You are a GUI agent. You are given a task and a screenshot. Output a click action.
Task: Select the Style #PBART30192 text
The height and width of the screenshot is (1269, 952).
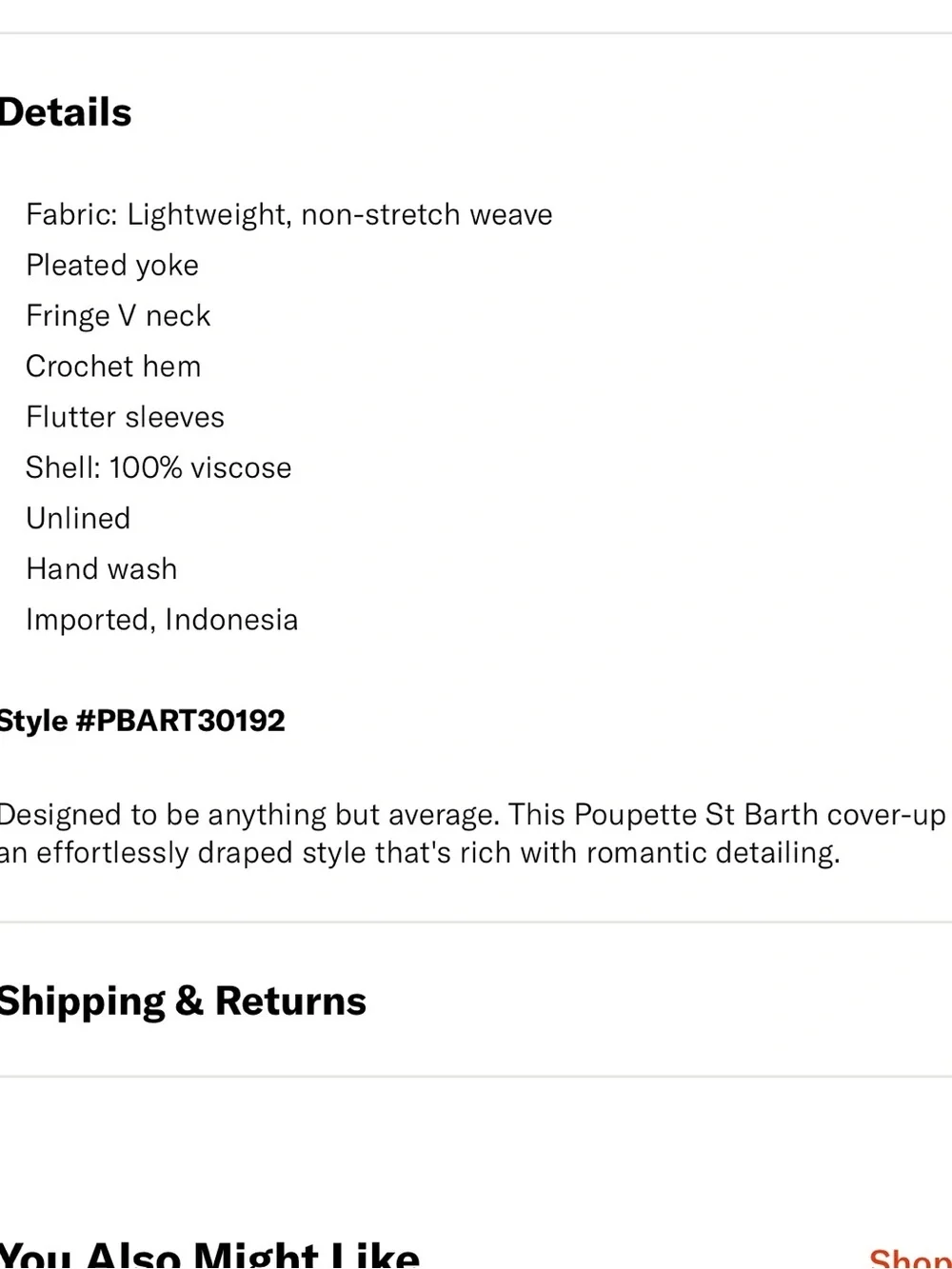tap(143, 721)
